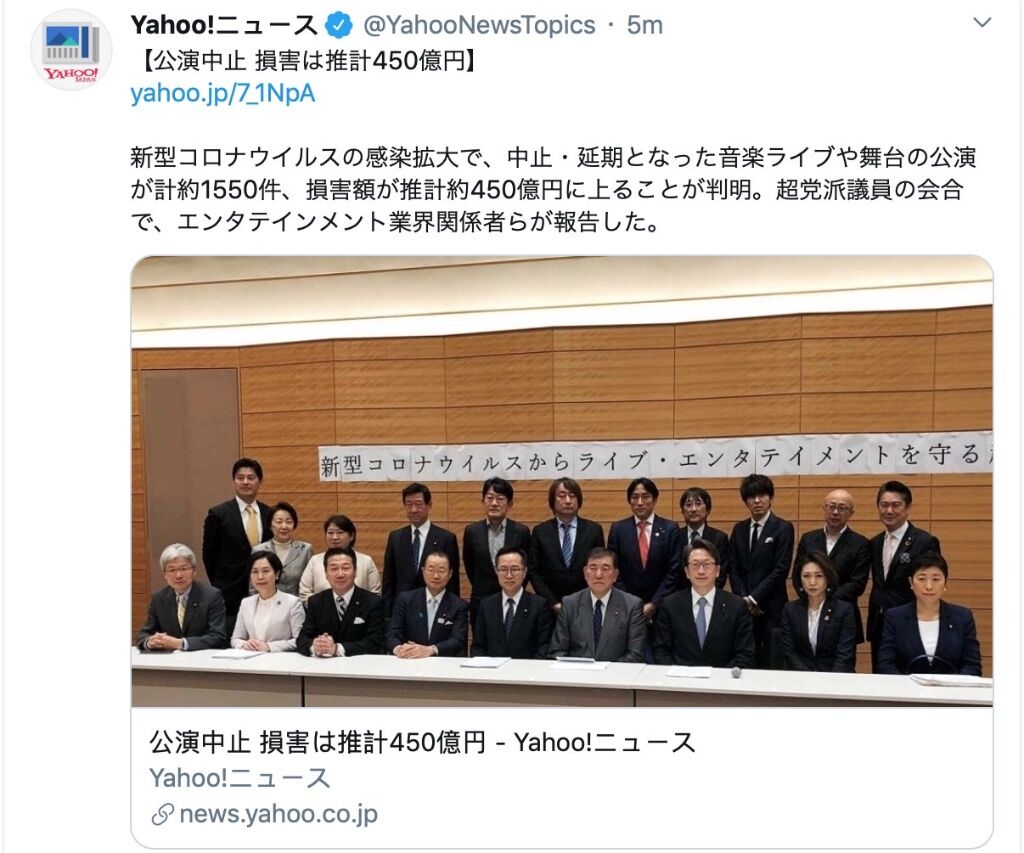Viewport: 1024px width, 853px height.
Task: Expand the tweet options chevron menu
Action: click(982, 24)
